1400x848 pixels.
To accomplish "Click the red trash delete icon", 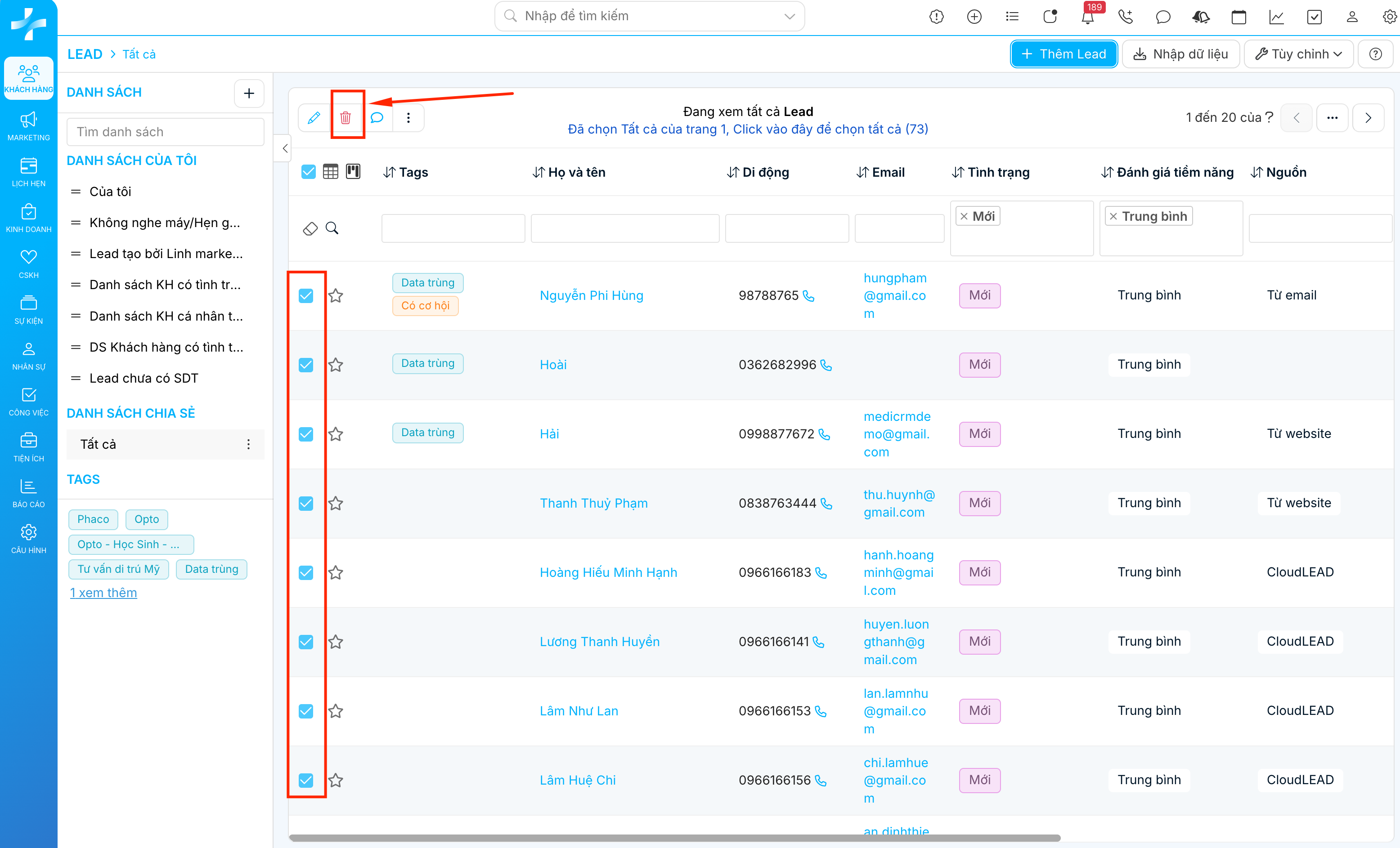I will tap(346, 117).
